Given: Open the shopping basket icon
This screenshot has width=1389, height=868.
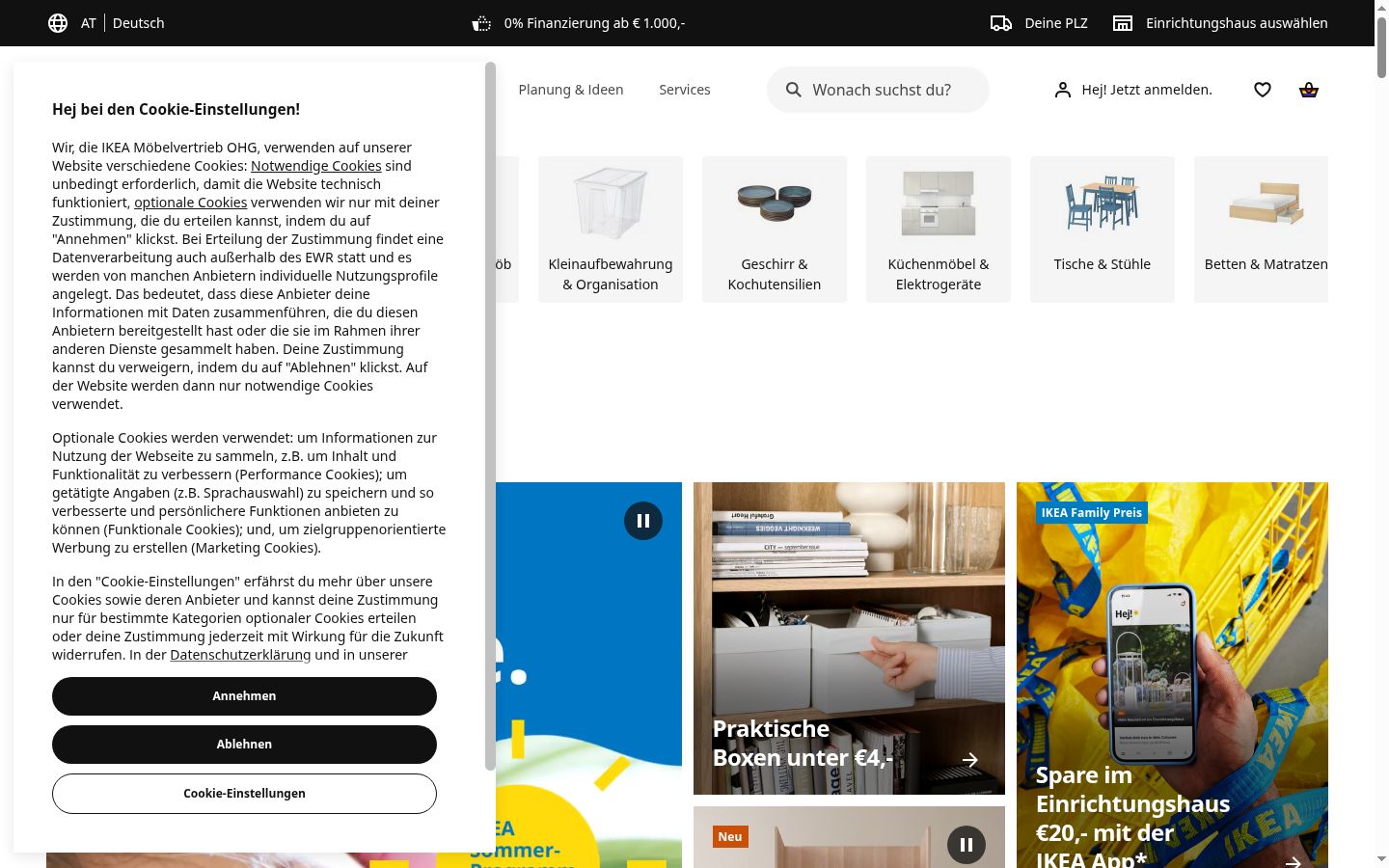Looking at the screenshot, I should coord(1309,90).
